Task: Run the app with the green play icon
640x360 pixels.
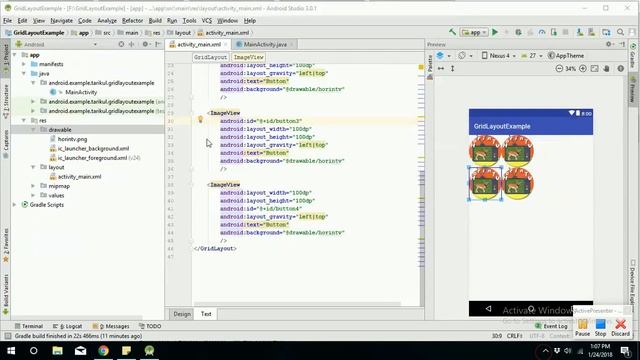Action: click(x=495, y=32)
